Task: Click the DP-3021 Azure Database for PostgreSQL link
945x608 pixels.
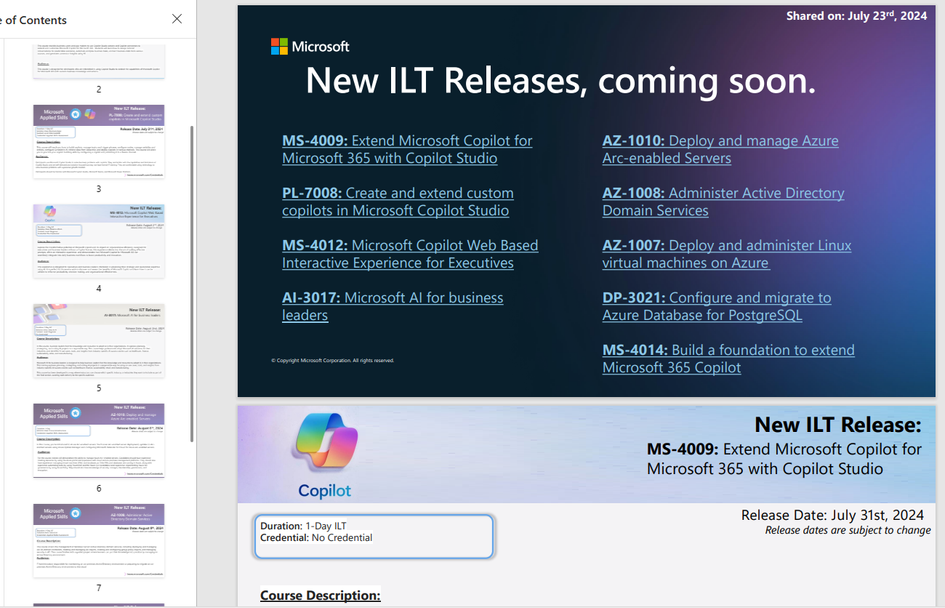Action: [717, 307]
